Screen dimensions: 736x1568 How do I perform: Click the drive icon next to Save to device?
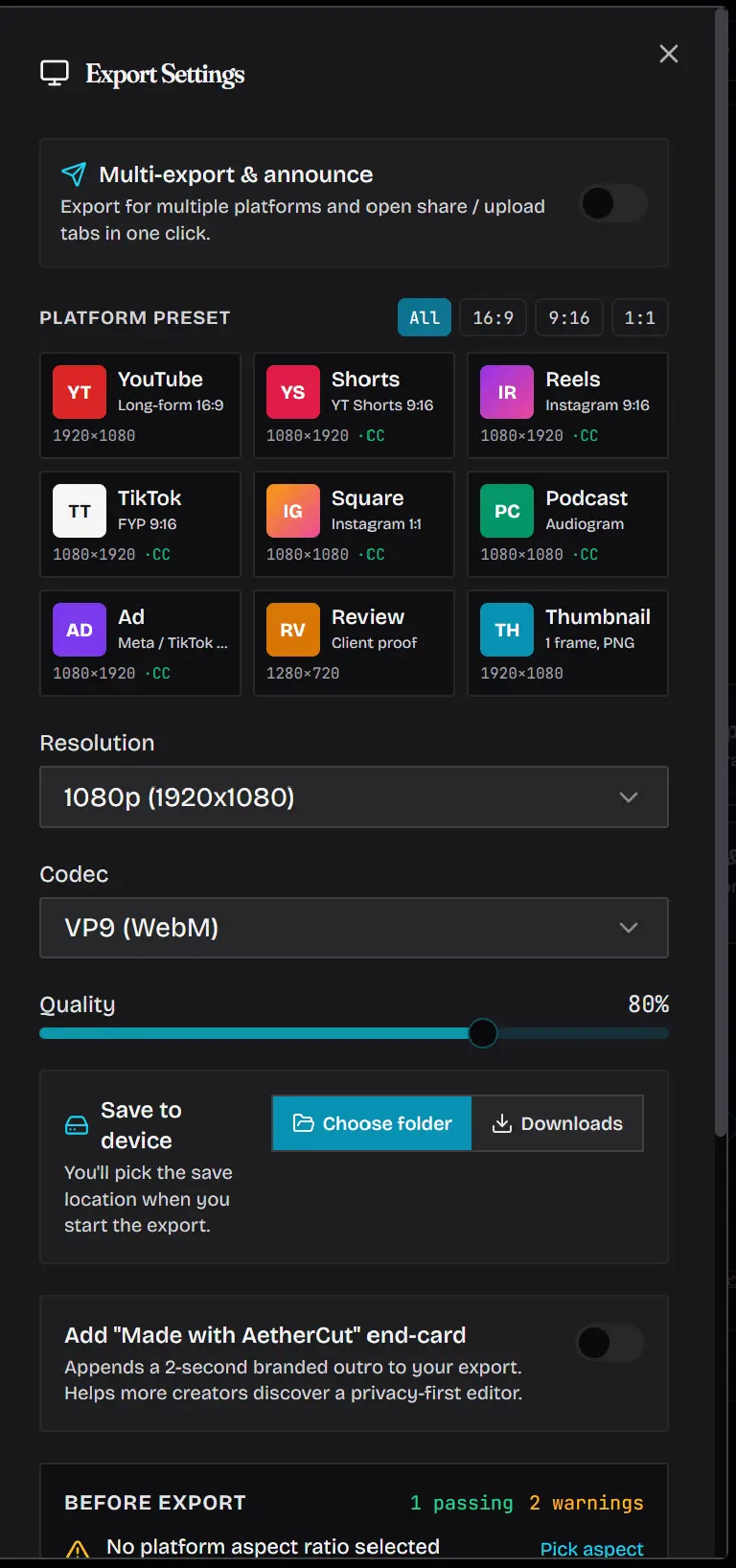click(x=77, y=1125)
